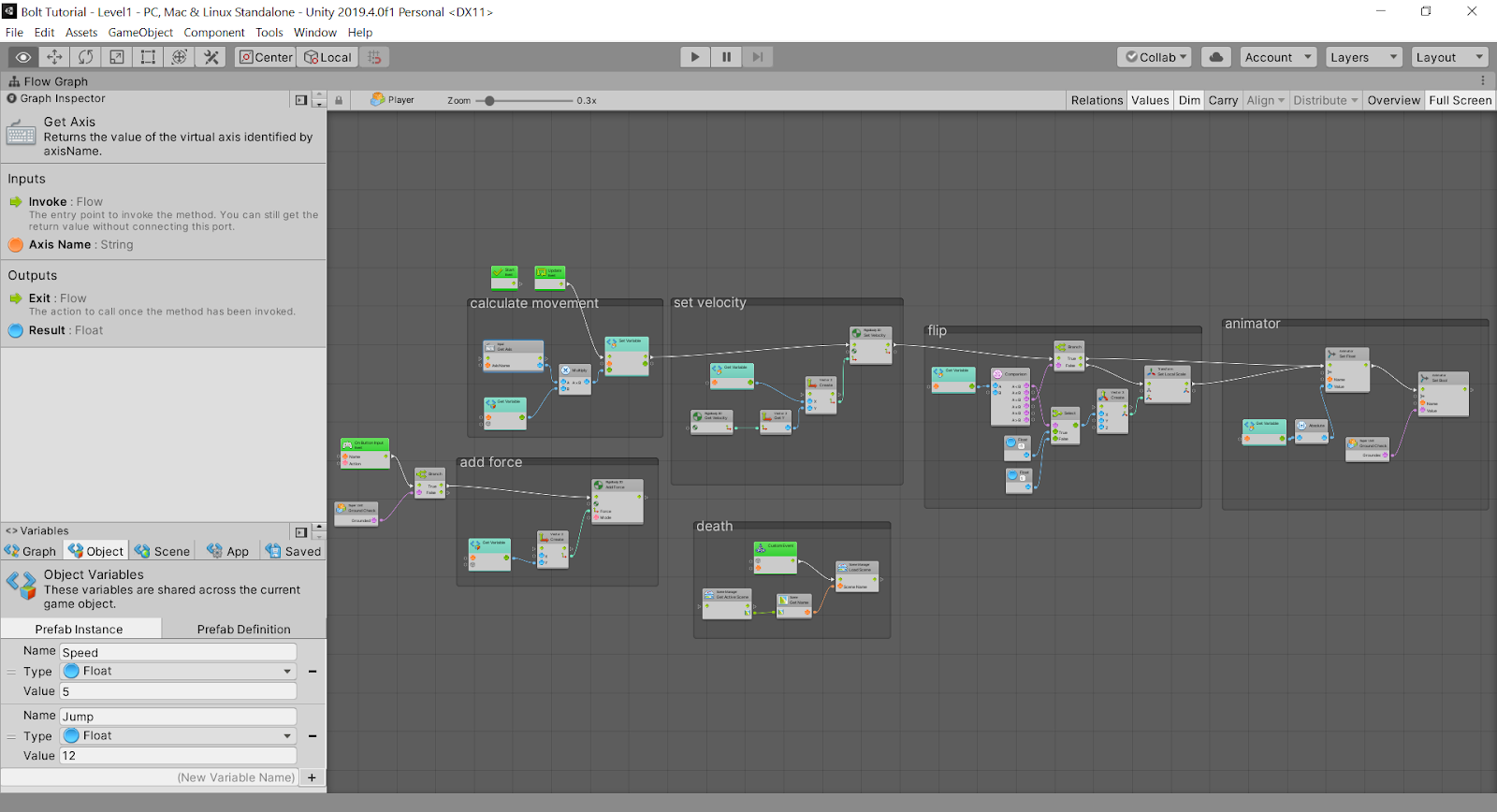
Task: Select the Prefab Definition tab
Action: click(x=243, y=629)
